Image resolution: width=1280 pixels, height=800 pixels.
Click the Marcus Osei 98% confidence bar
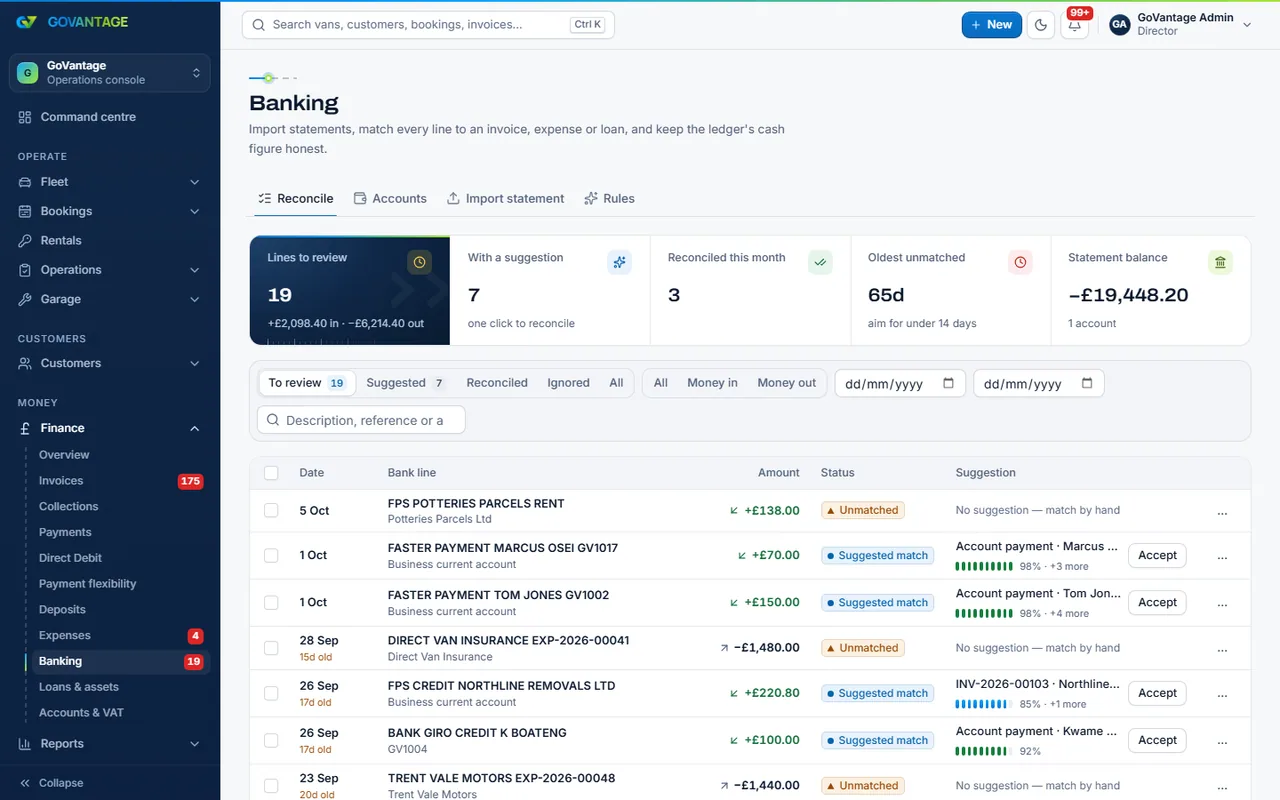click(x=985, y=567)
